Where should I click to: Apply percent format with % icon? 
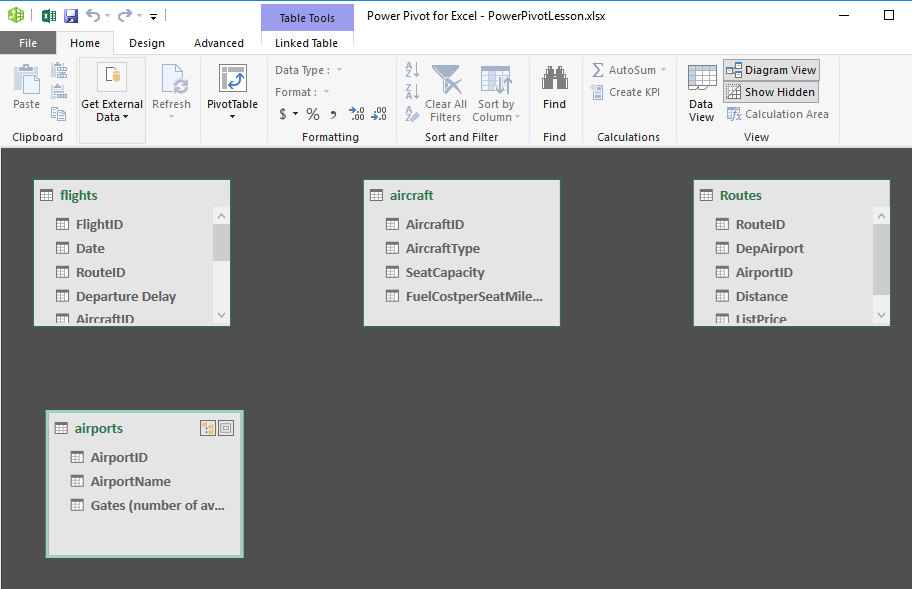click(313, 114)
